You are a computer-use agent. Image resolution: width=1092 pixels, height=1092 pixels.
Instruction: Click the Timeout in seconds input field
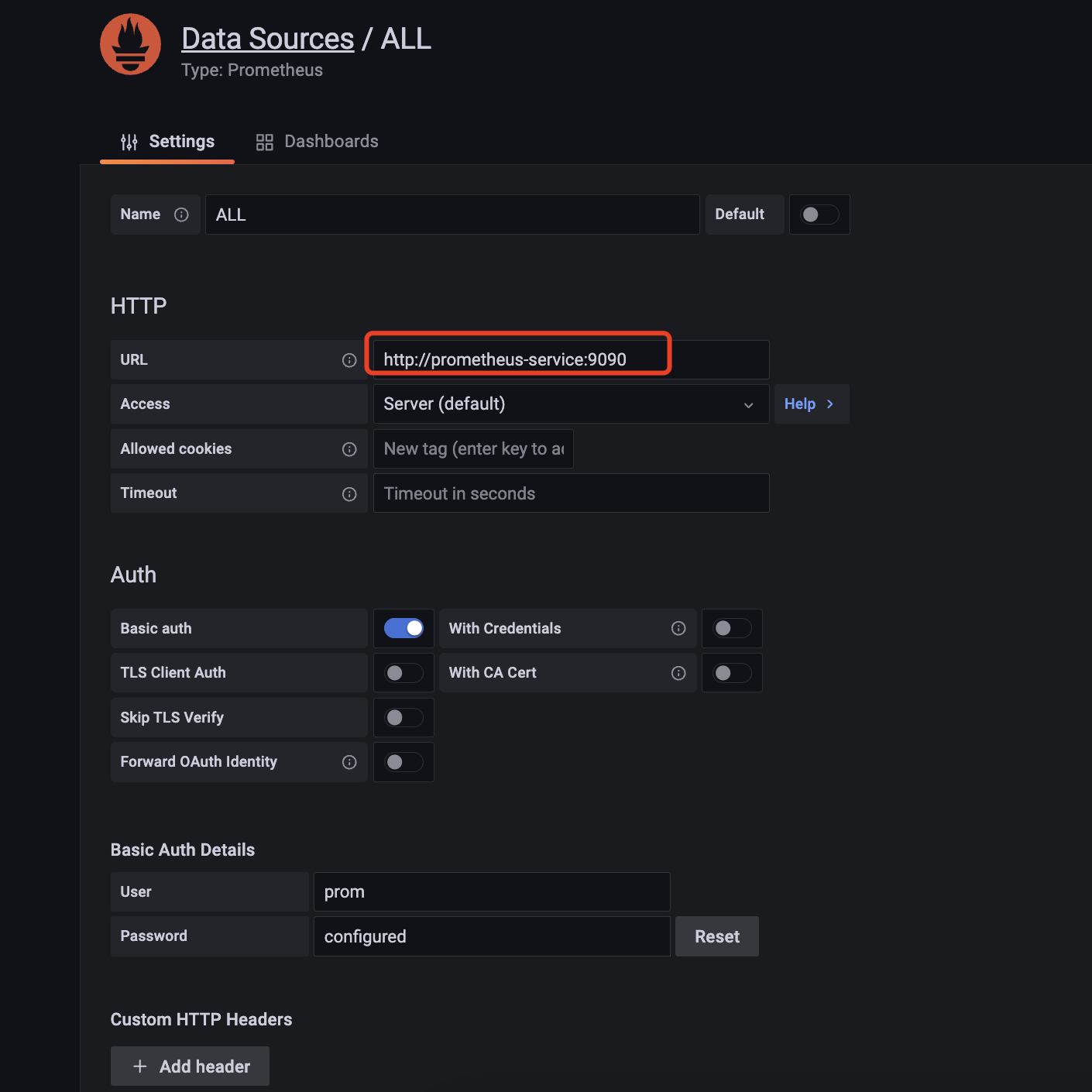[571, 493]
